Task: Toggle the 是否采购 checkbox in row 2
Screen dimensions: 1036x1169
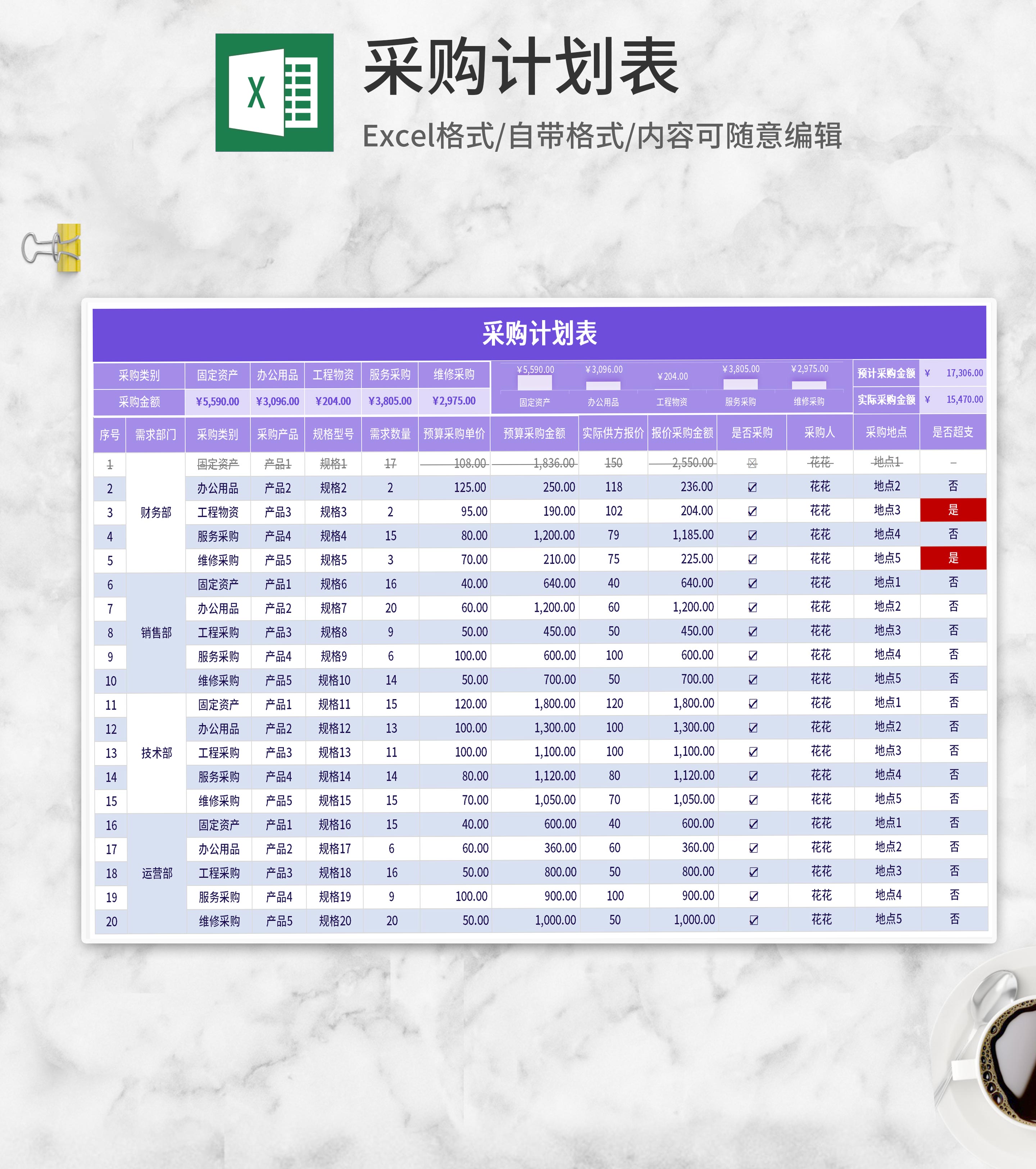Action: tap(752, 487)
